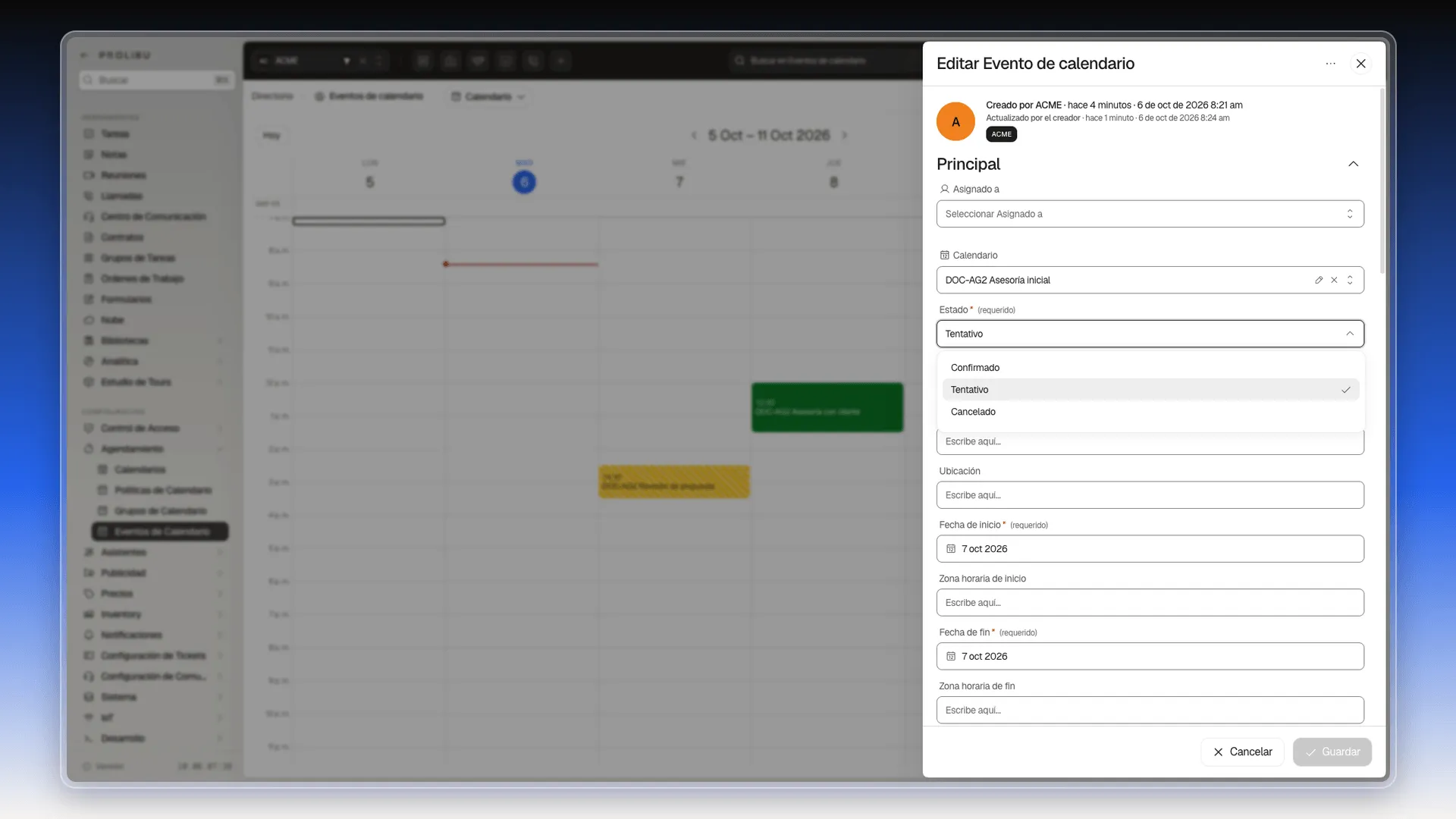Image resolution: width=1456 pixels, height=819 pixels.
Task: Open the three-dot more options menu
Action: click(1330, 64)
